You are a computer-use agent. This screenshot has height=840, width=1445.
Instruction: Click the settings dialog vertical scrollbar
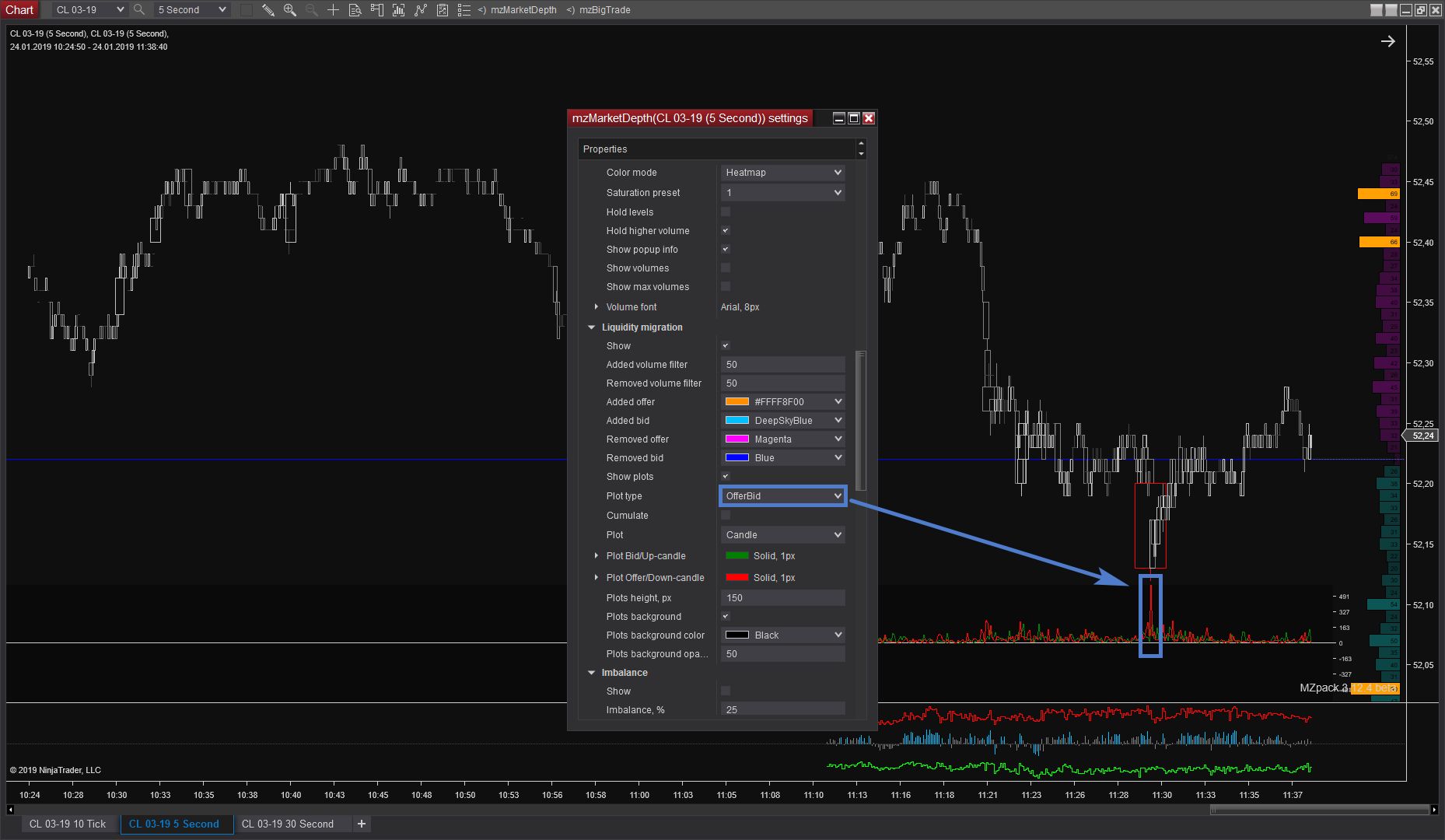[860, 420]
